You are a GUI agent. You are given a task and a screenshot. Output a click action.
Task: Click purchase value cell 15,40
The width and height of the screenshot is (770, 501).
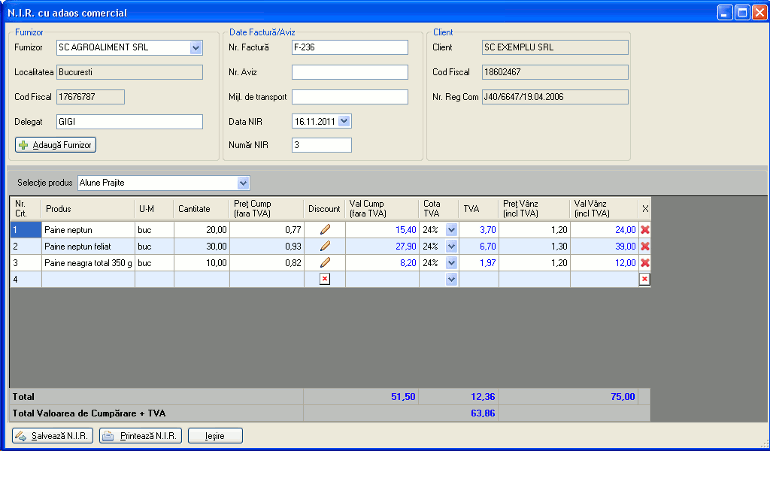[x=382, y=229]
